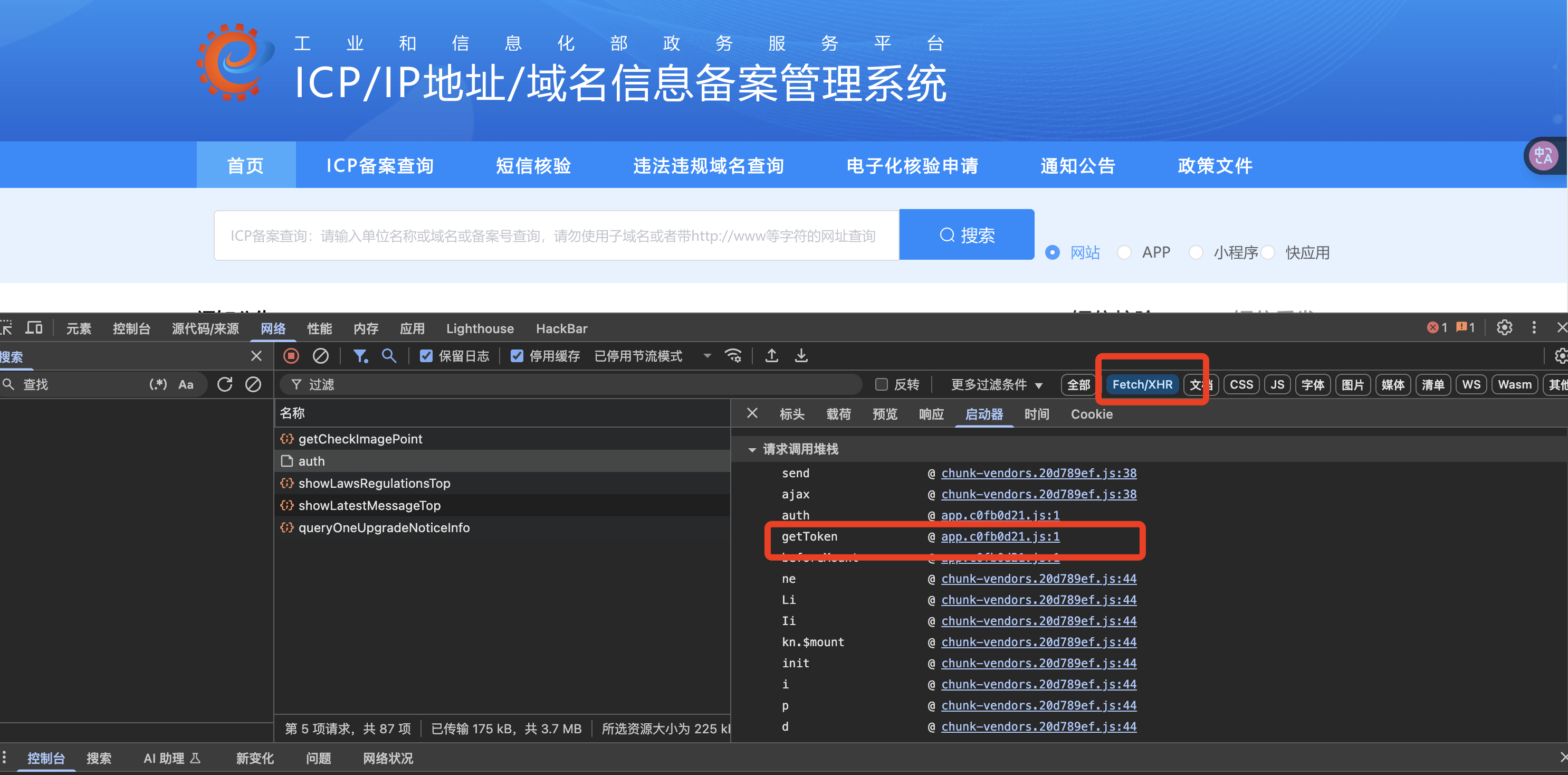Toggle device toolbar icon

tap(34, 328)
